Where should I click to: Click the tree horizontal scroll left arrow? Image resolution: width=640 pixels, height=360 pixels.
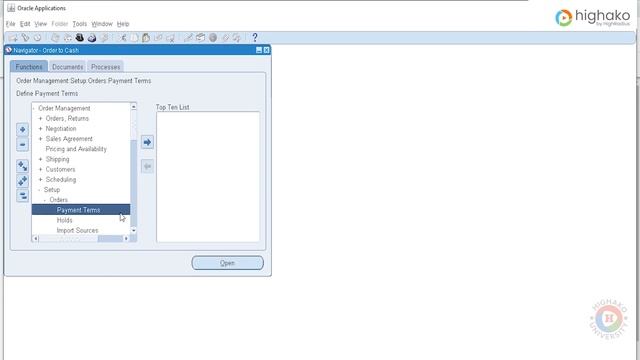(36, 239)
